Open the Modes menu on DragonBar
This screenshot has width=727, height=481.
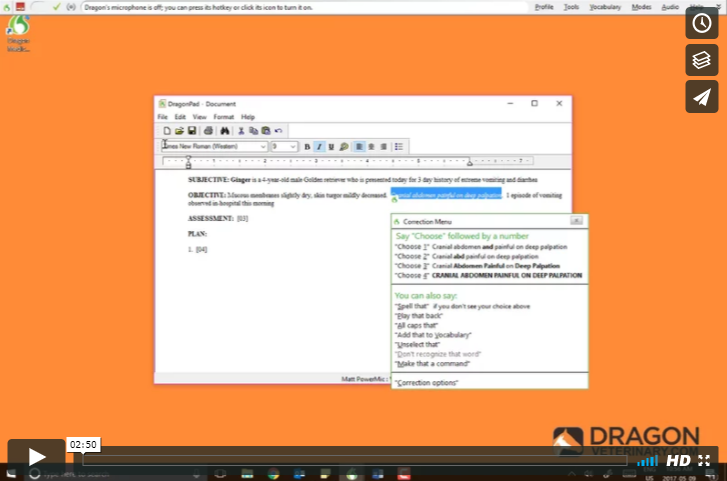pyautogui.click(x=641, y=7)
